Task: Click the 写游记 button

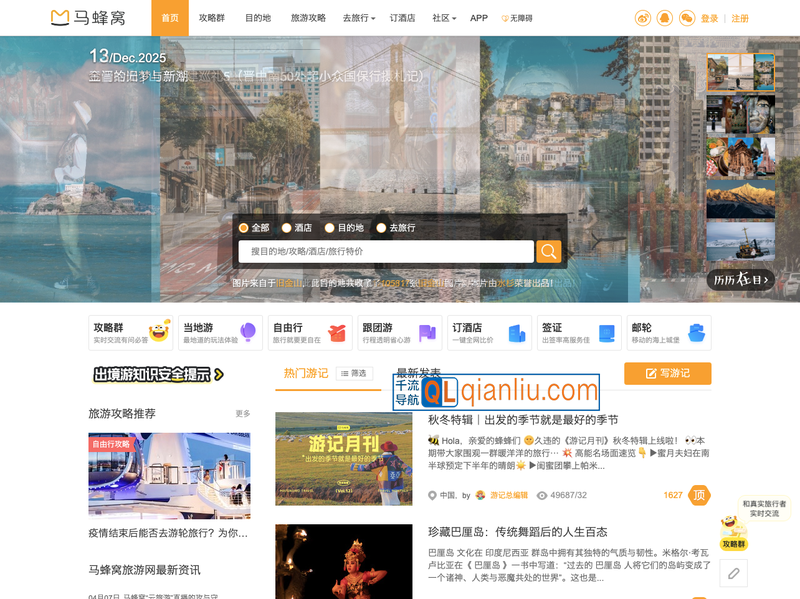Action: (x=667, y=373)
